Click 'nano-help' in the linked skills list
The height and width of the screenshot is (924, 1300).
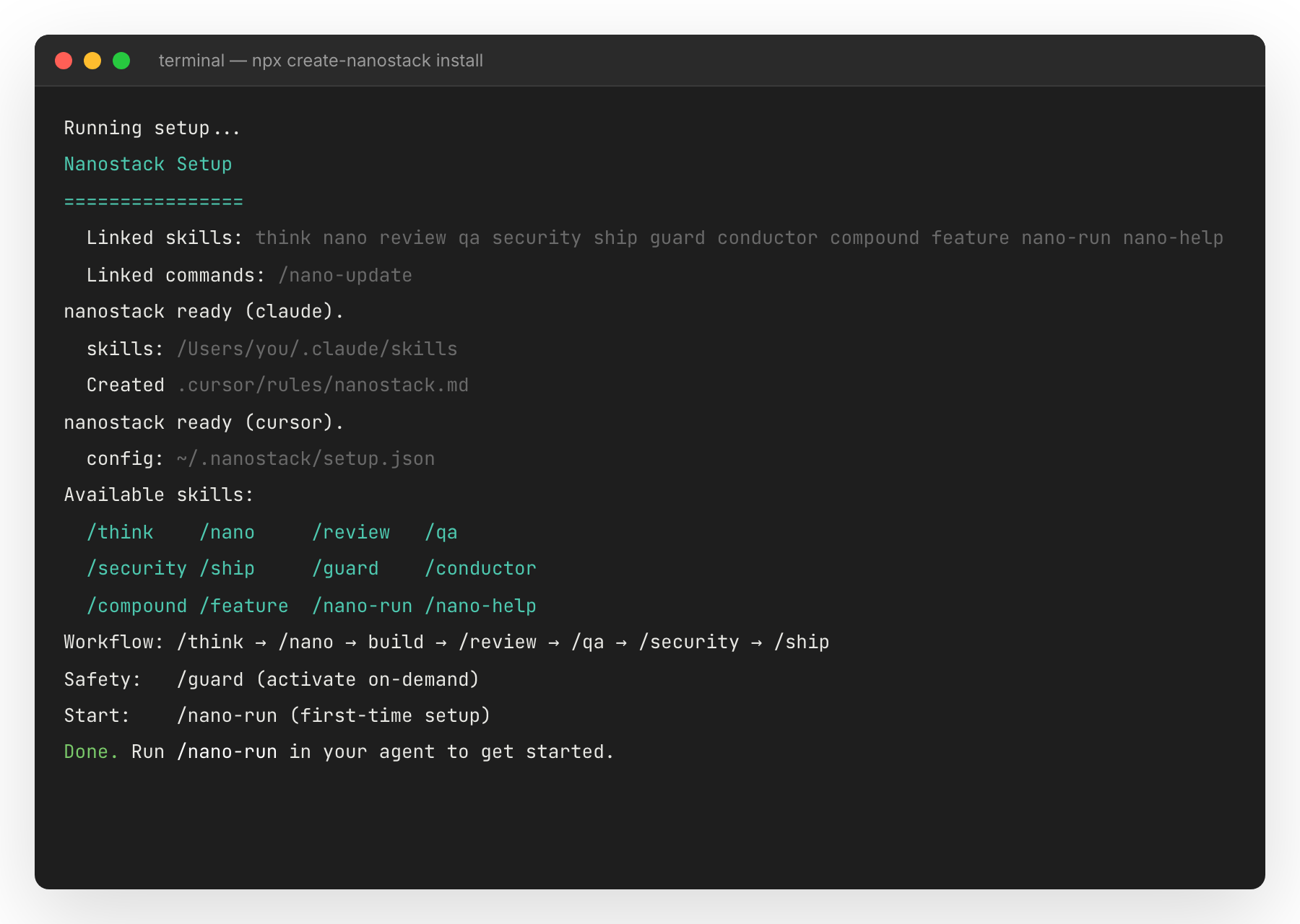point(1173,238)
